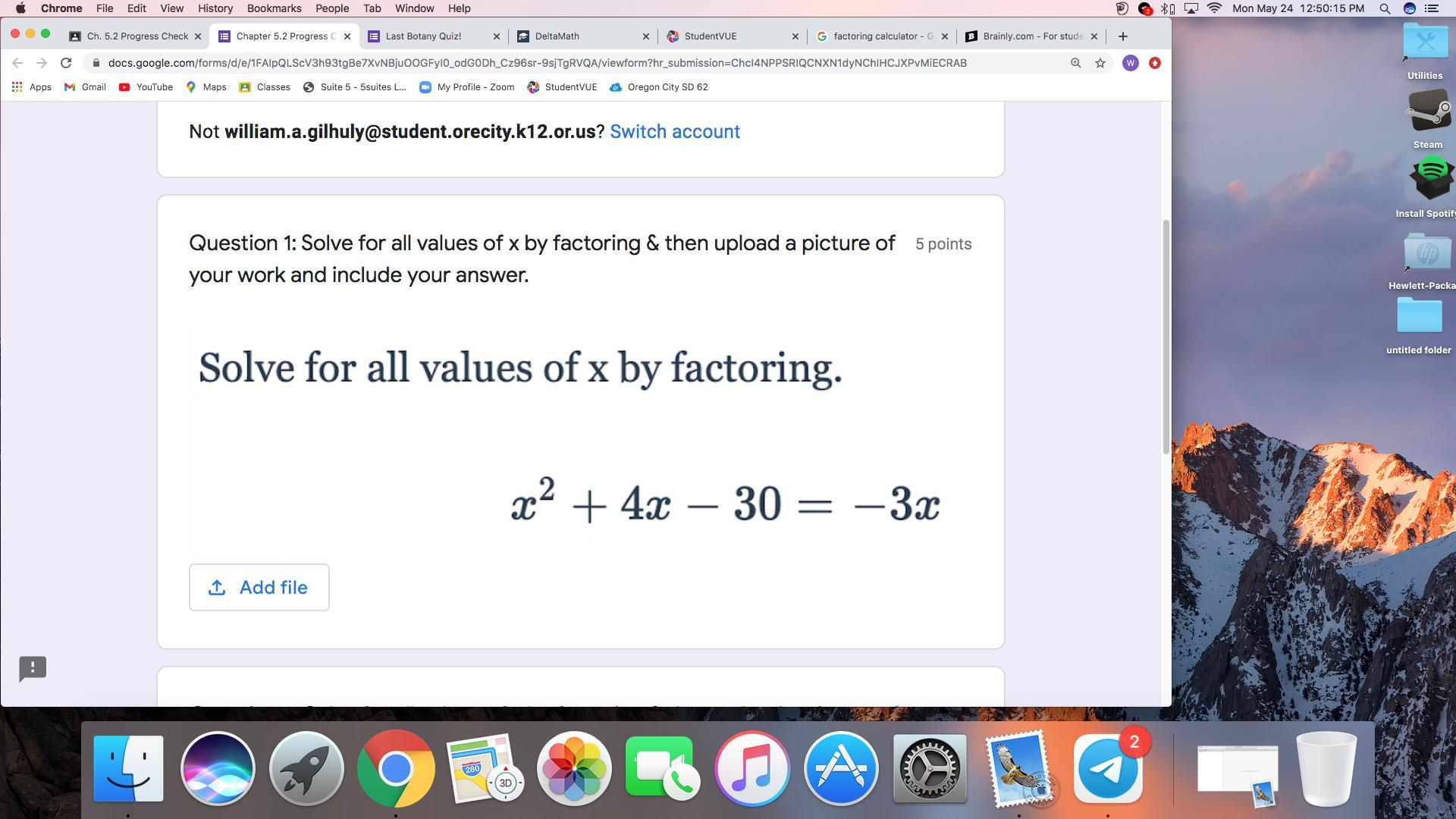The width and height of the screenshot is (1456, 819).
Task: Switch to the DeltaMath tab
Action: [x=557, y=36]
